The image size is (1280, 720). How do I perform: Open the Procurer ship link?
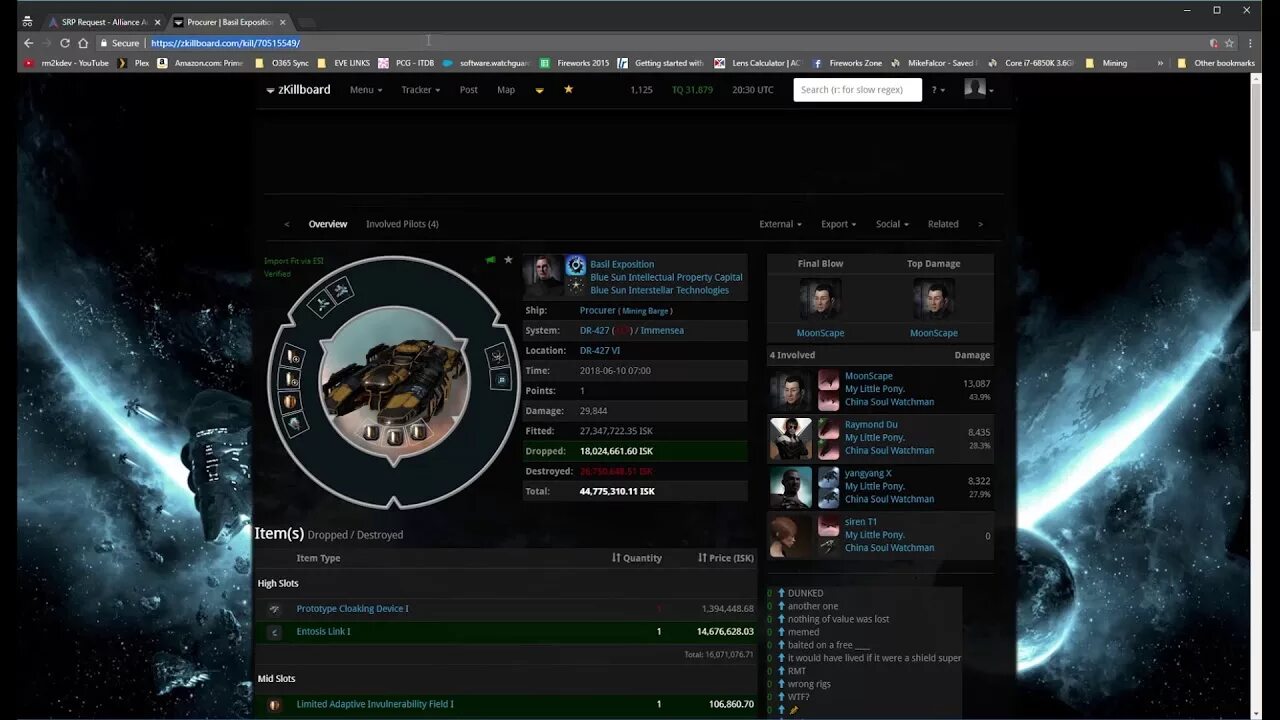click(x=597, y=311)
